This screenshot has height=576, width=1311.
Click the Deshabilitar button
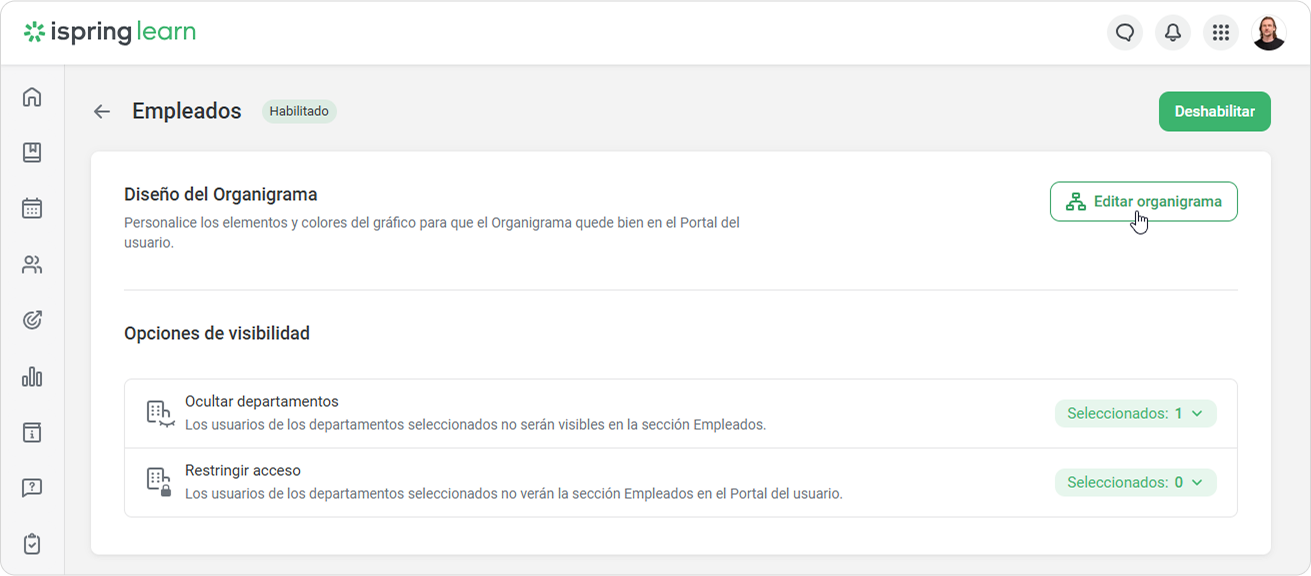click(x=1214, y=112)
